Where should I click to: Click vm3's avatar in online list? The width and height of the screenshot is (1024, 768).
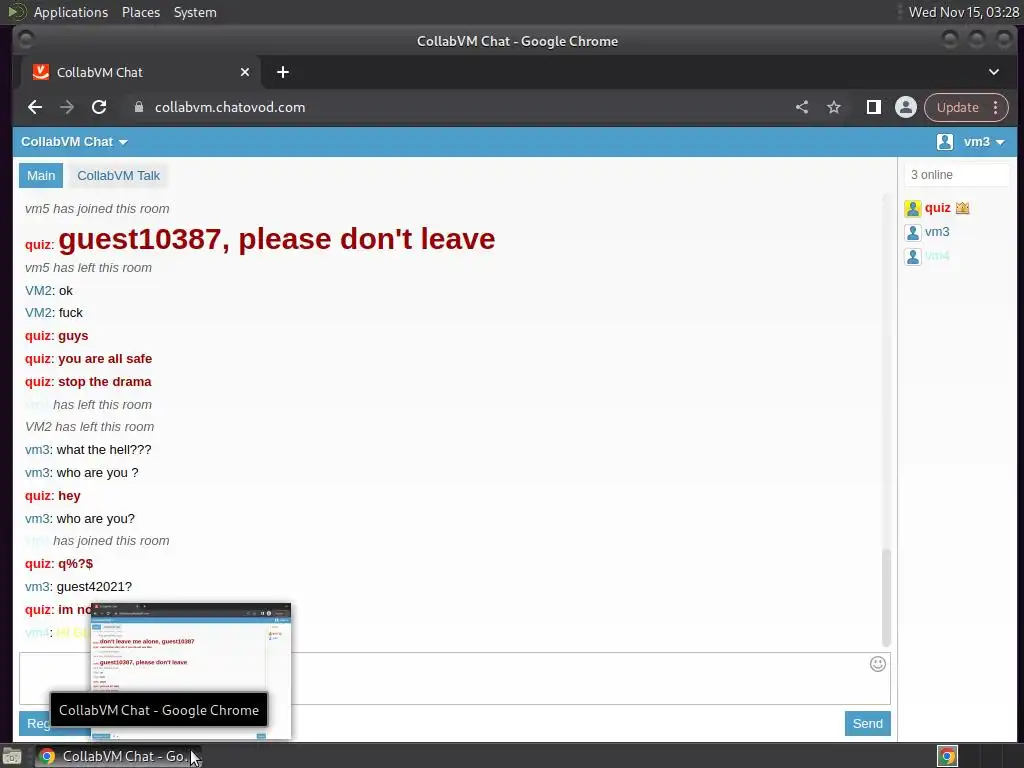(x=913, y=232)
